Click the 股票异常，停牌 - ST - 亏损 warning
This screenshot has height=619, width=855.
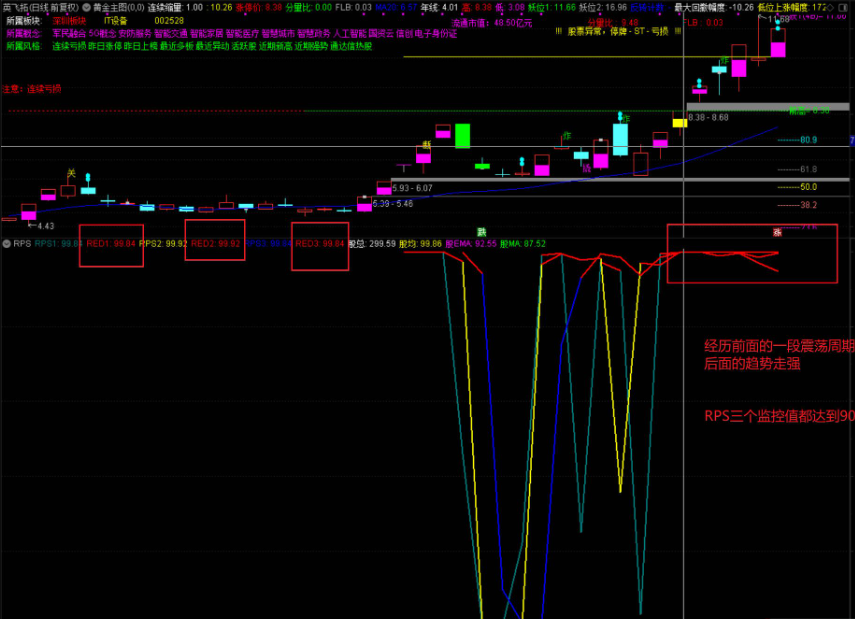618,32
